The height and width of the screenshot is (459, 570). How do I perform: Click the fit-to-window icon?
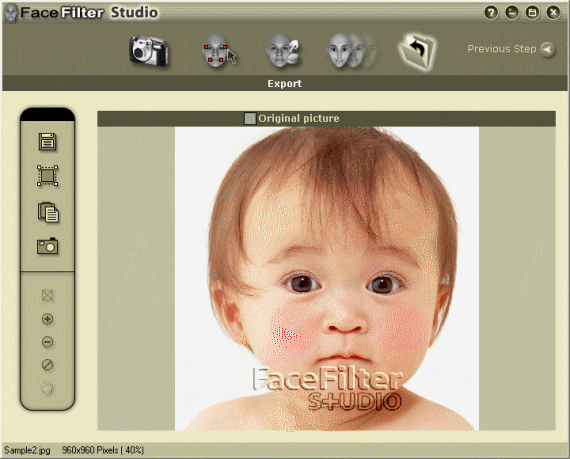click(x=47, y=295)
